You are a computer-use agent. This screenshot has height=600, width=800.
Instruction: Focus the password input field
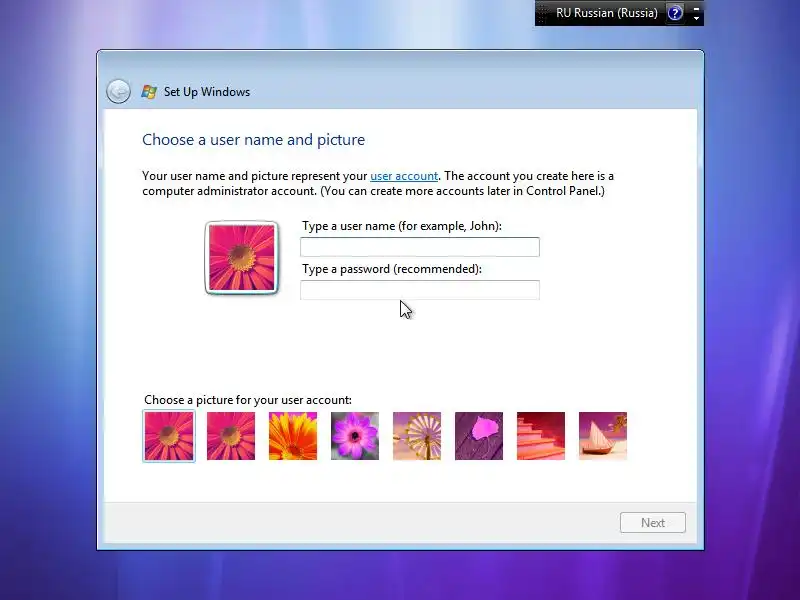tap(419, 290)
